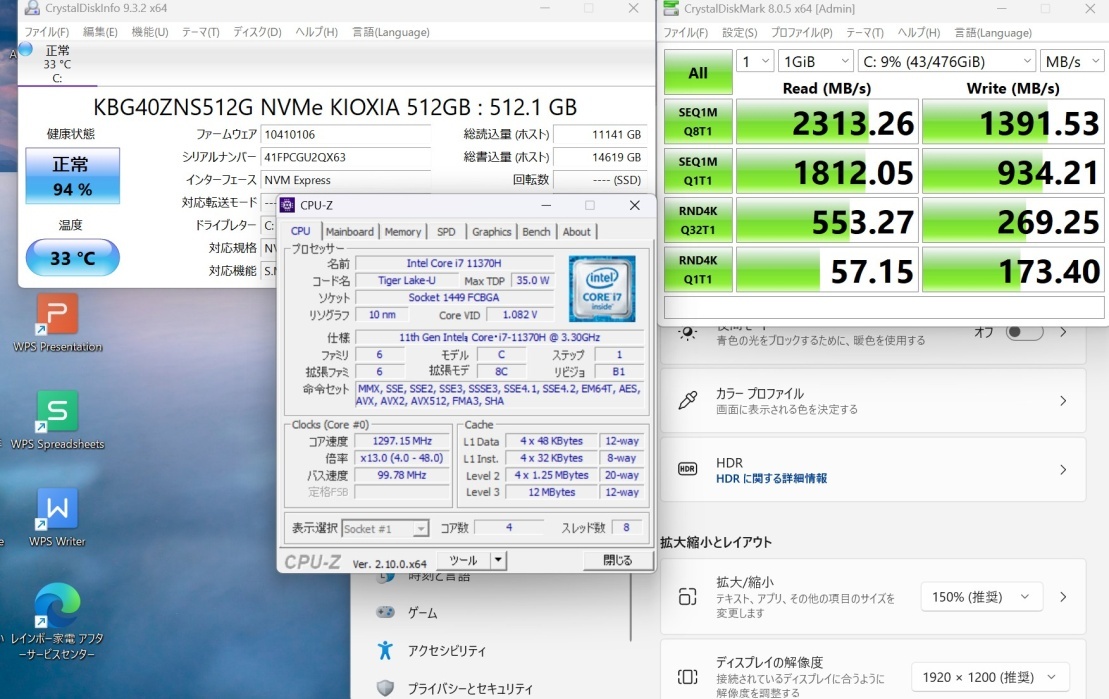Open WPS Writer from the desktop

(x=55, y=510)
